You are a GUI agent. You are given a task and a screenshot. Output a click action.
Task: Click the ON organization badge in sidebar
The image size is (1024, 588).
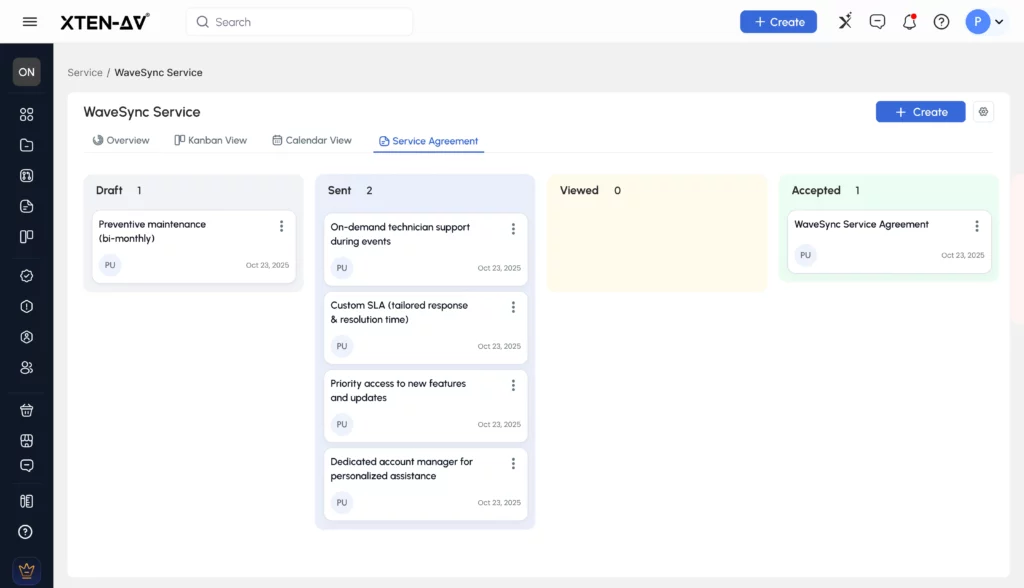[27, 72]
